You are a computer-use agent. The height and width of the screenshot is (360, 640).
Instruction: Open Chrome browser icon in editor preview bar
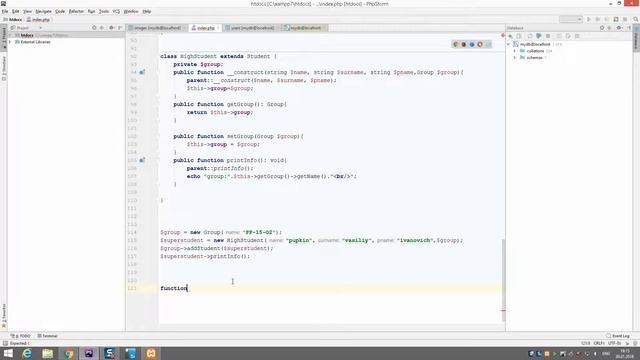(x=456, y=44)
